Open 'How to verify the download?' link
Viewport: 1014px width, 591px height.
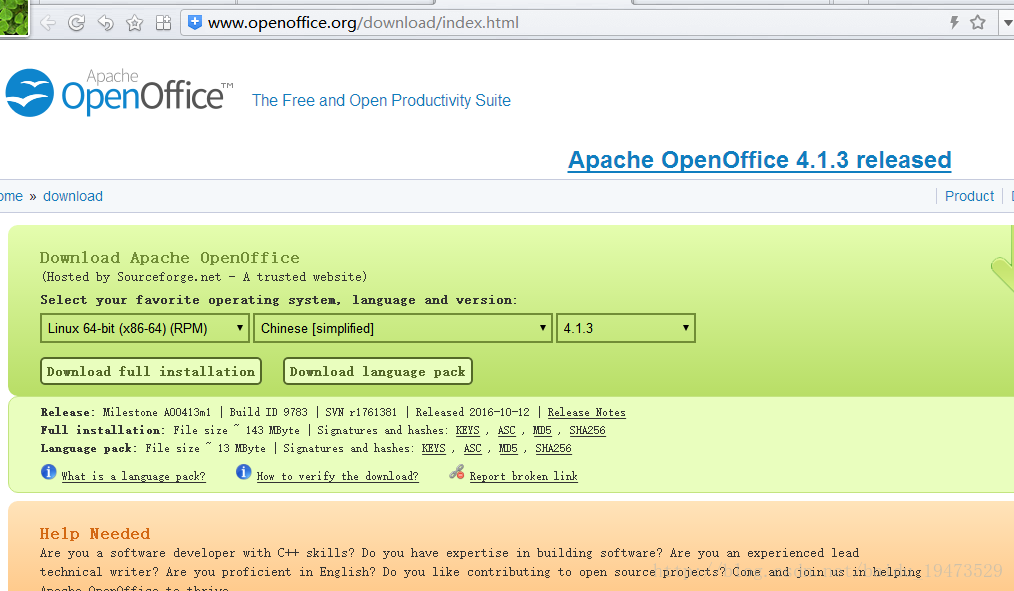(x=338, y=477)
